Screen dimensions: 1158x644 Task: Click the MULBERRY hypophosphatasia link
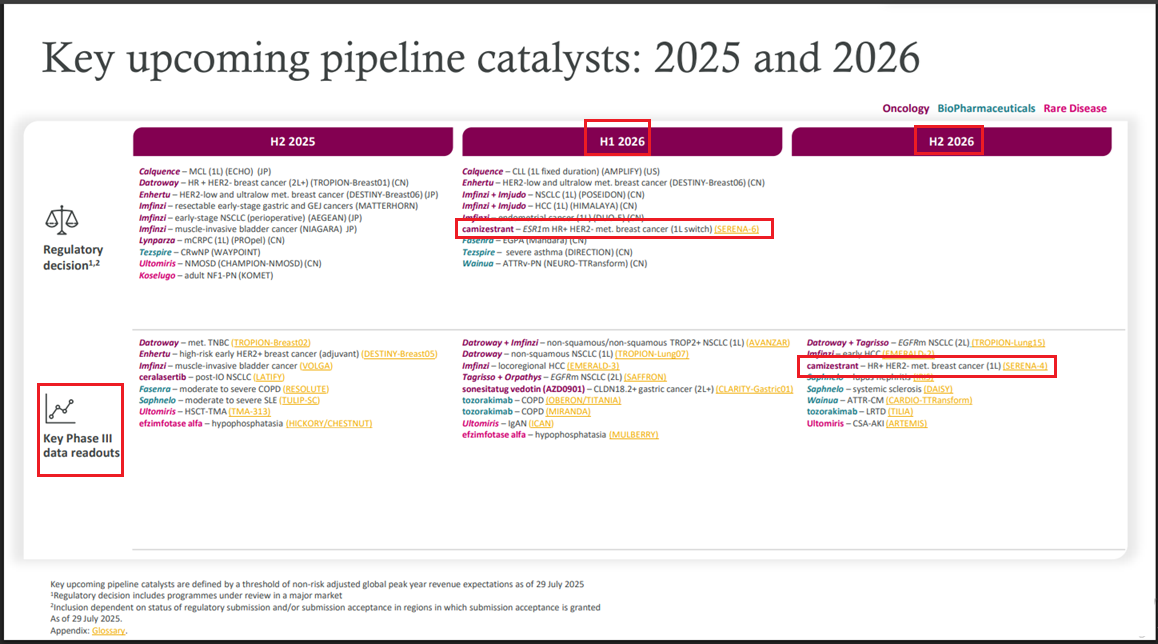pos(634,434)
